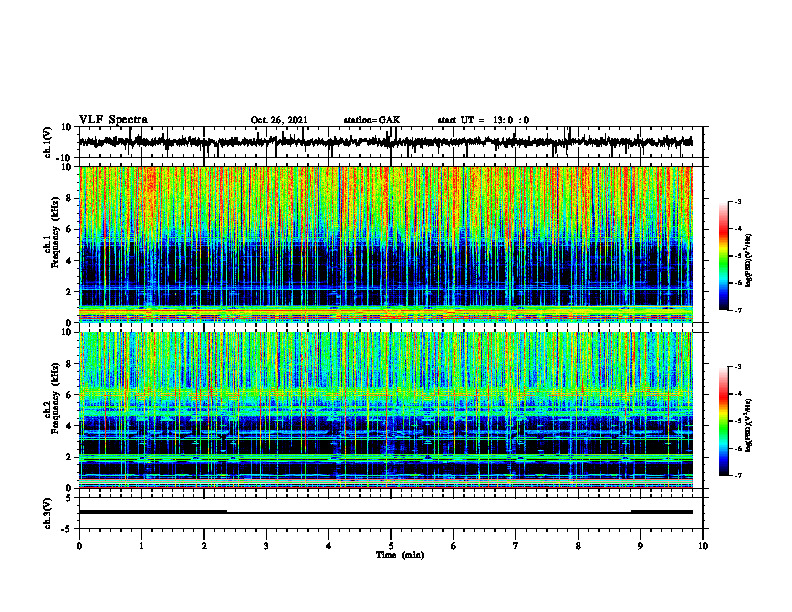Click the time axis tick label "8"
792x612 pixels.
click(578, 546)
